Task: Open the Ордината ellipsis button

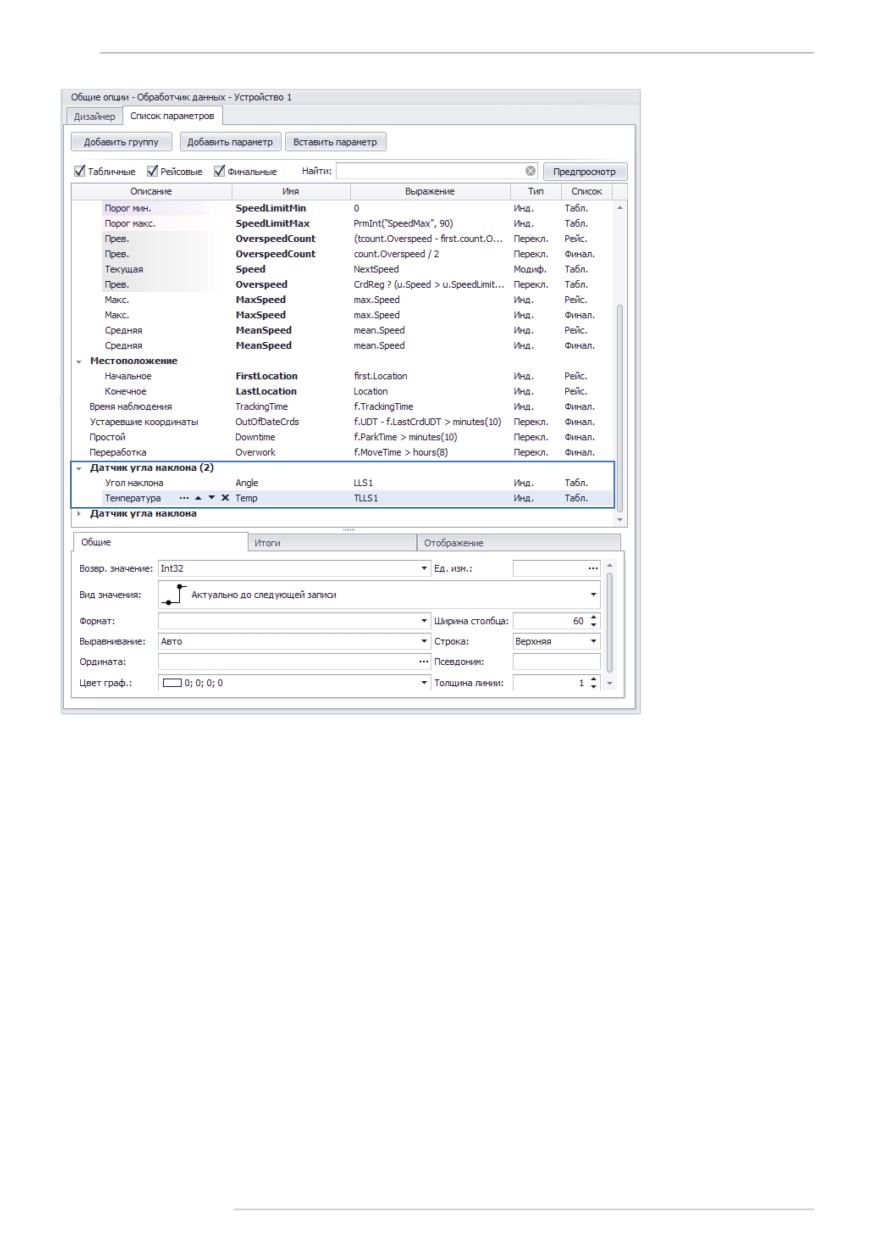Action: 423,662
